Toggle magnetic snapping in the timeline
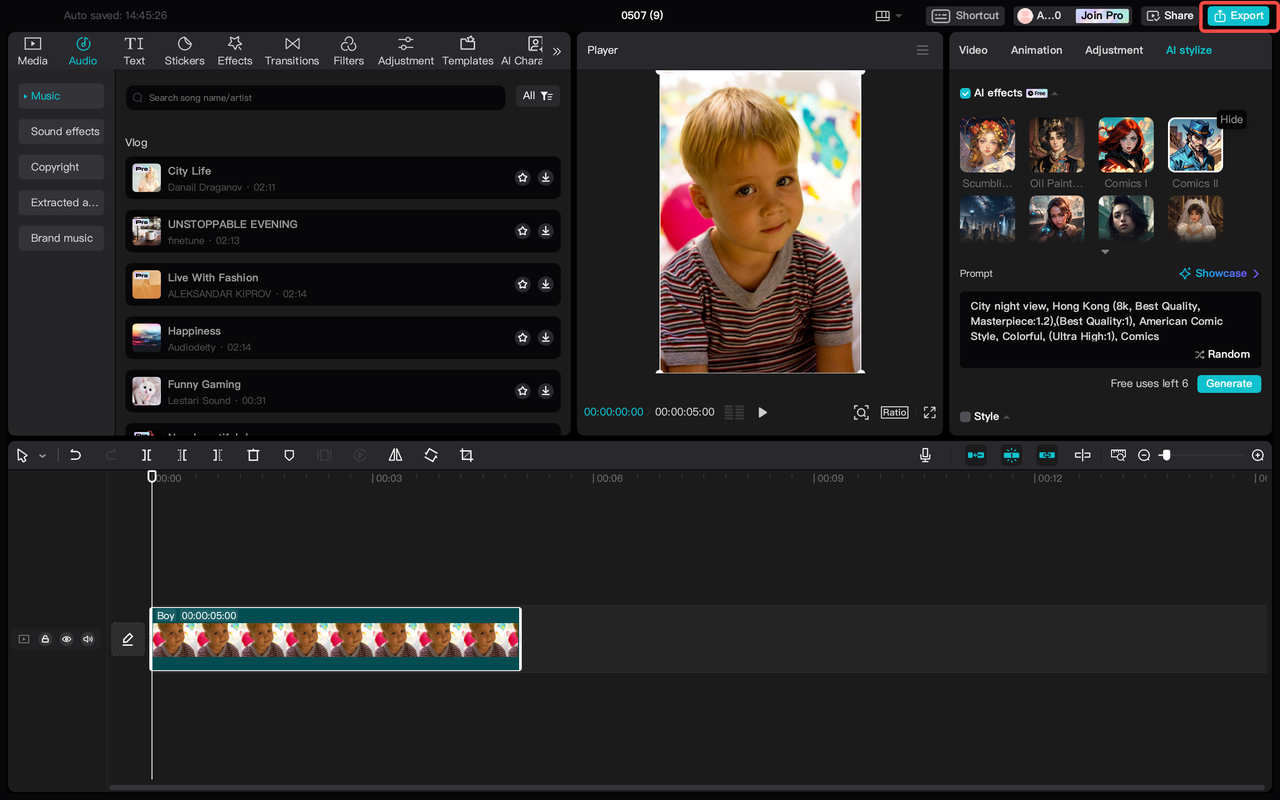1280x800 pixels. tap(1011, 455)
